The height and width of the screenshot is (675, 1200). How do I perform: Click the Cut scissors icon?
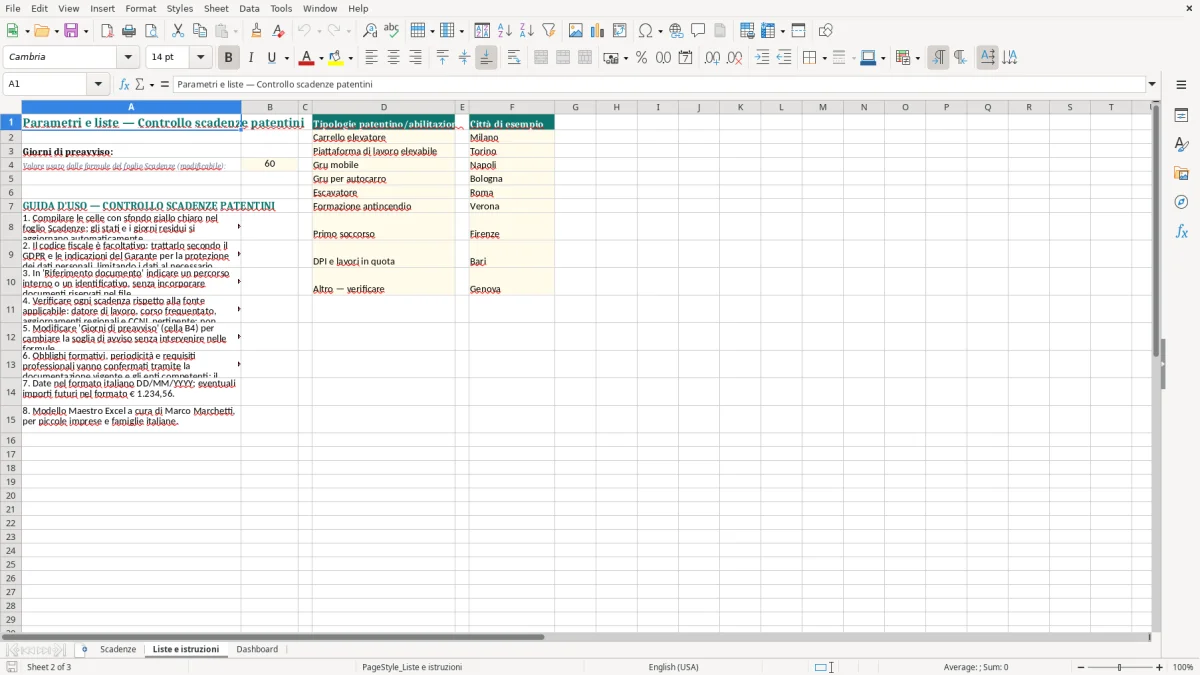[178, 31]
